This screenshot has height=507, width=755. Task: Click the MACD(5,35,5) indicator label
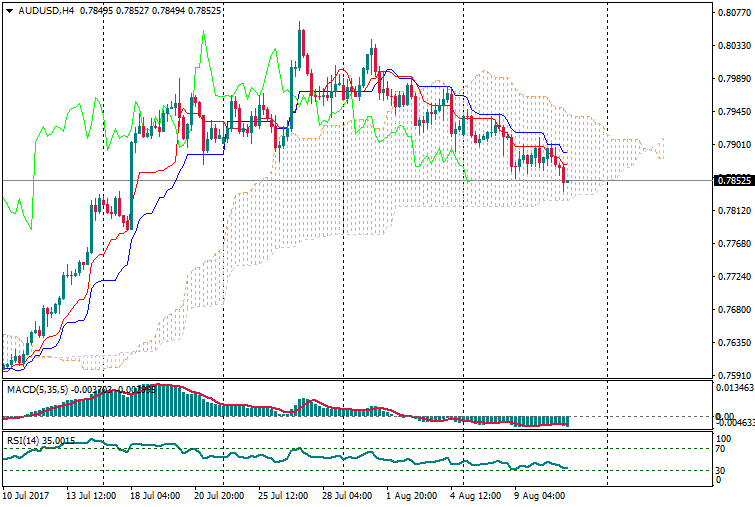tap(37, 389)
